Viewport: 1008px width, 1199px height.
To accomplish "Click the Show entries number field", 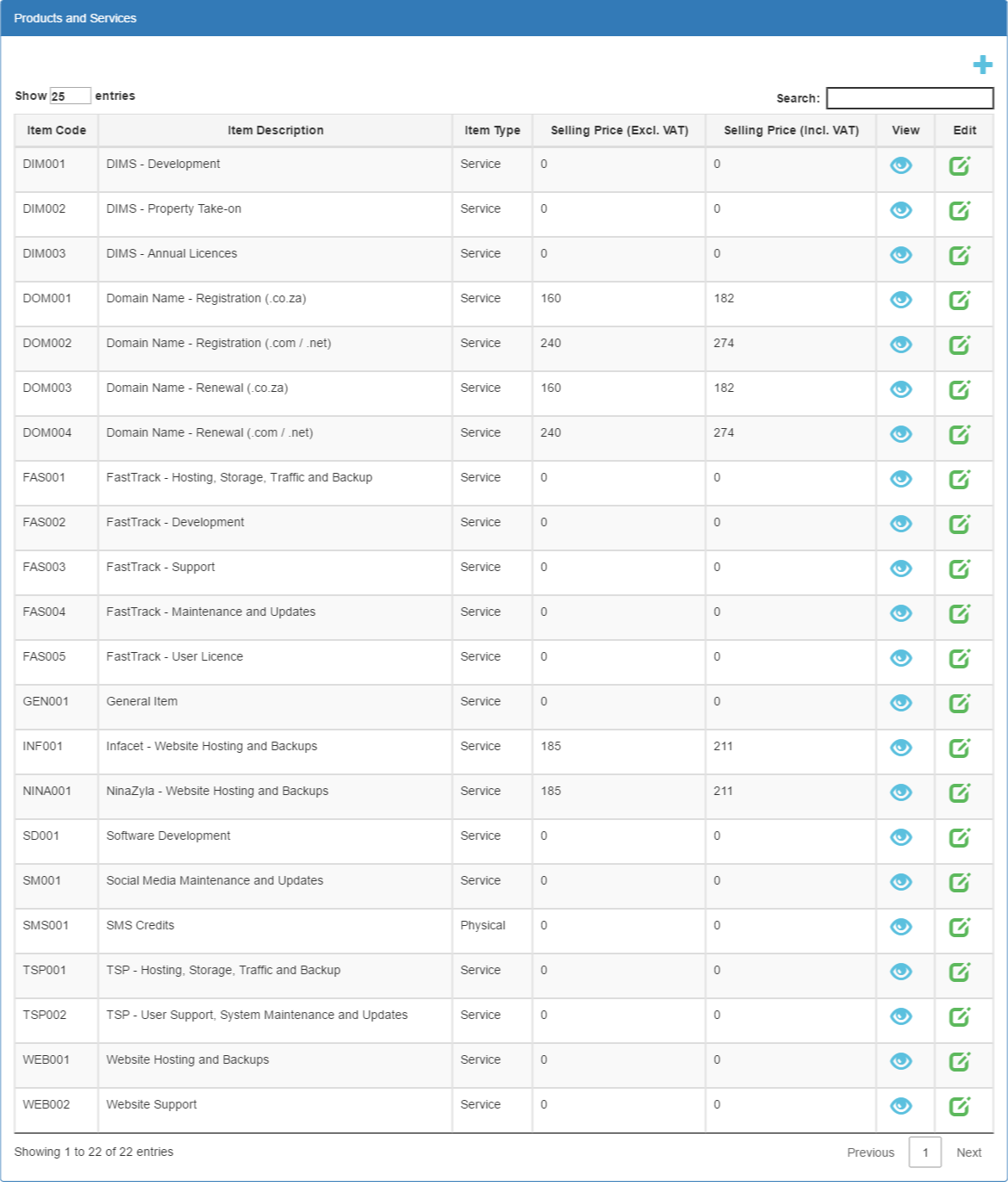I will [70, 96].
